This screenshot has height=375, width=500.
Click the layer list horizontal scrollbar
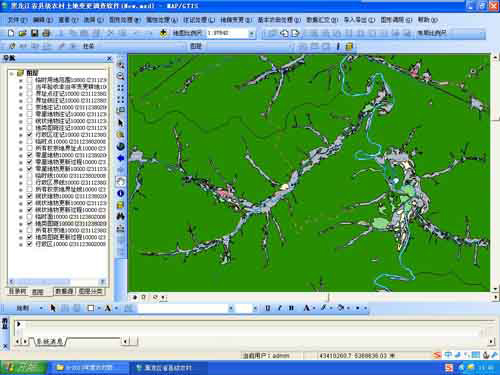[57, 282]
